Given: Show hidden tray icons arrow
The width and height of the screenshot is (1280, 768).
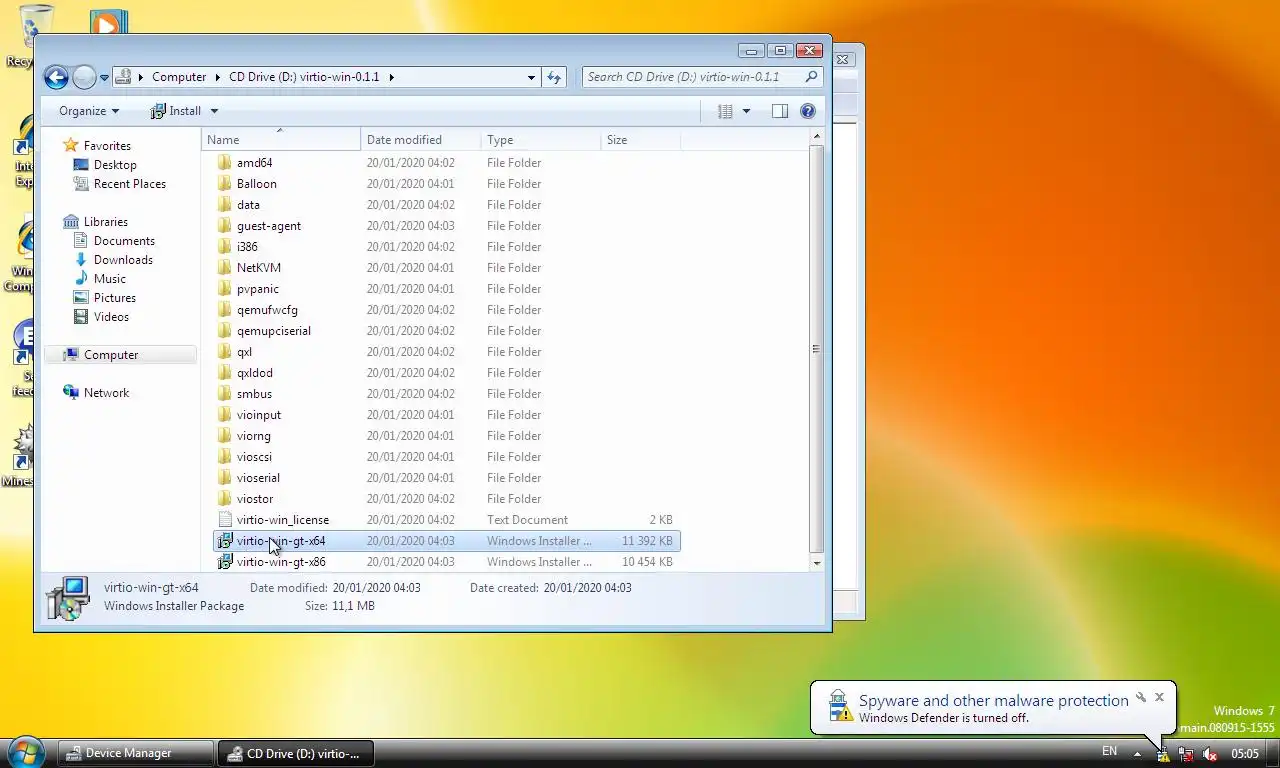Looking at the screenshot, I should pos(1136,753).
